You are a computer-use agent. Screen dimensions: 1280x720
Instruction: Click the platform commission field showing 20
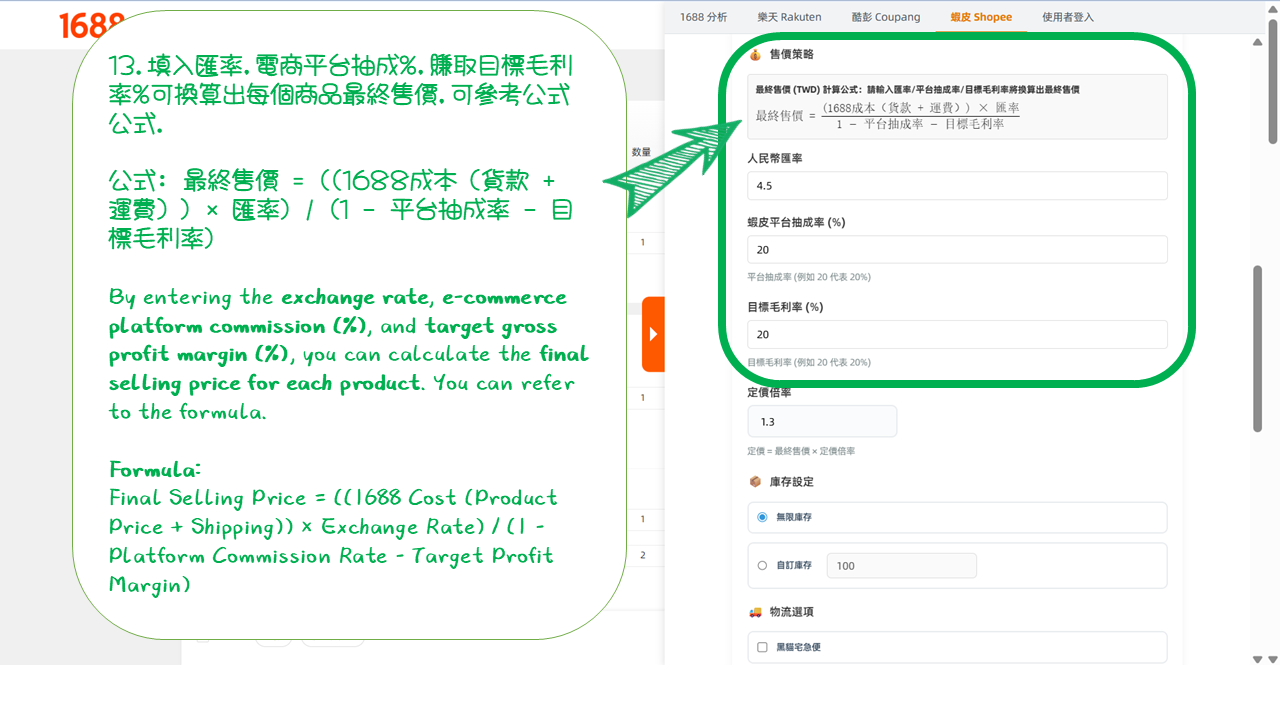point(957,249)
